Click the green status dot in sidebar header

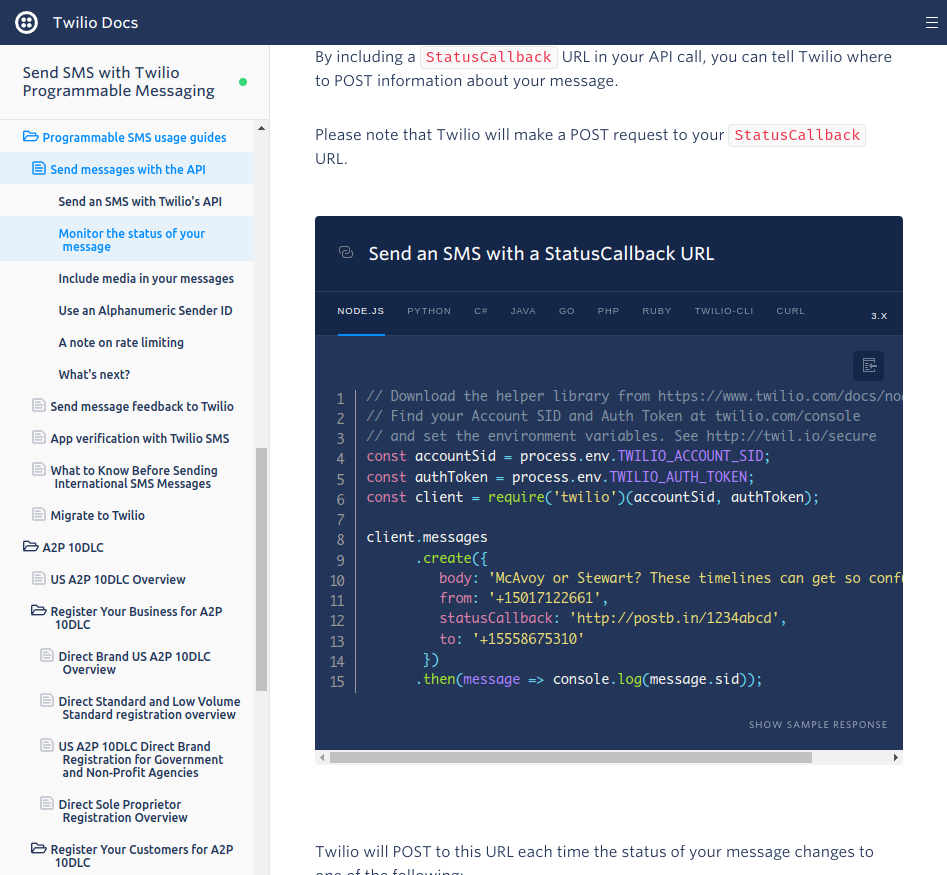243,82
